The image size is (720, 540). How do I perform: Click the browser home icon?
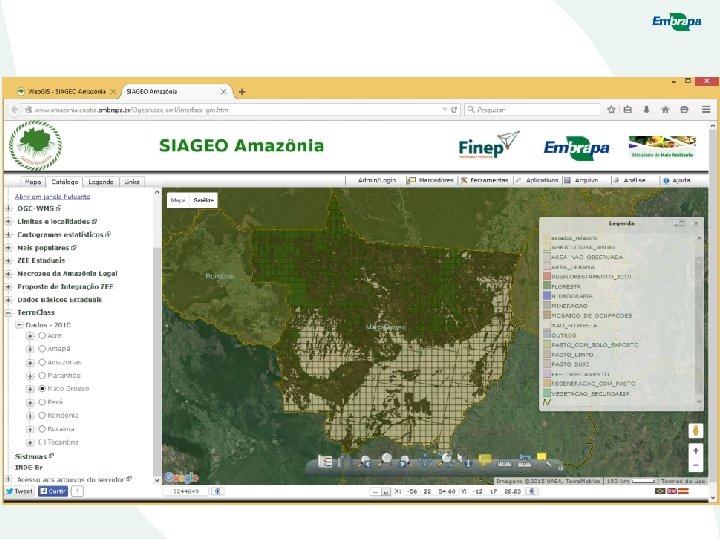pos(665,110)
